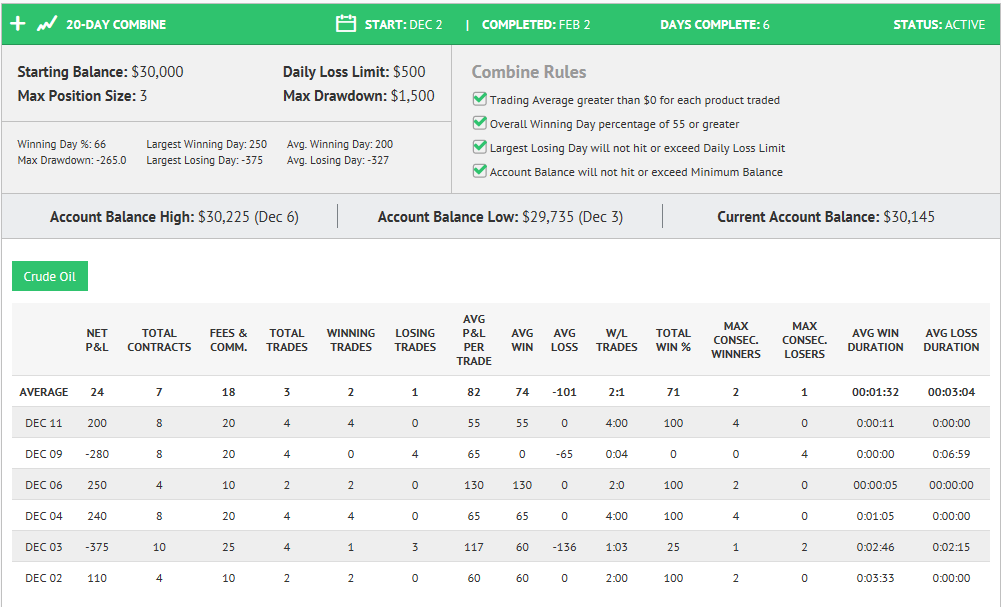Click the Starting Balance $30,000 text
The width and height of the screenshot is (1001, 607).
[x=100, y=72]
